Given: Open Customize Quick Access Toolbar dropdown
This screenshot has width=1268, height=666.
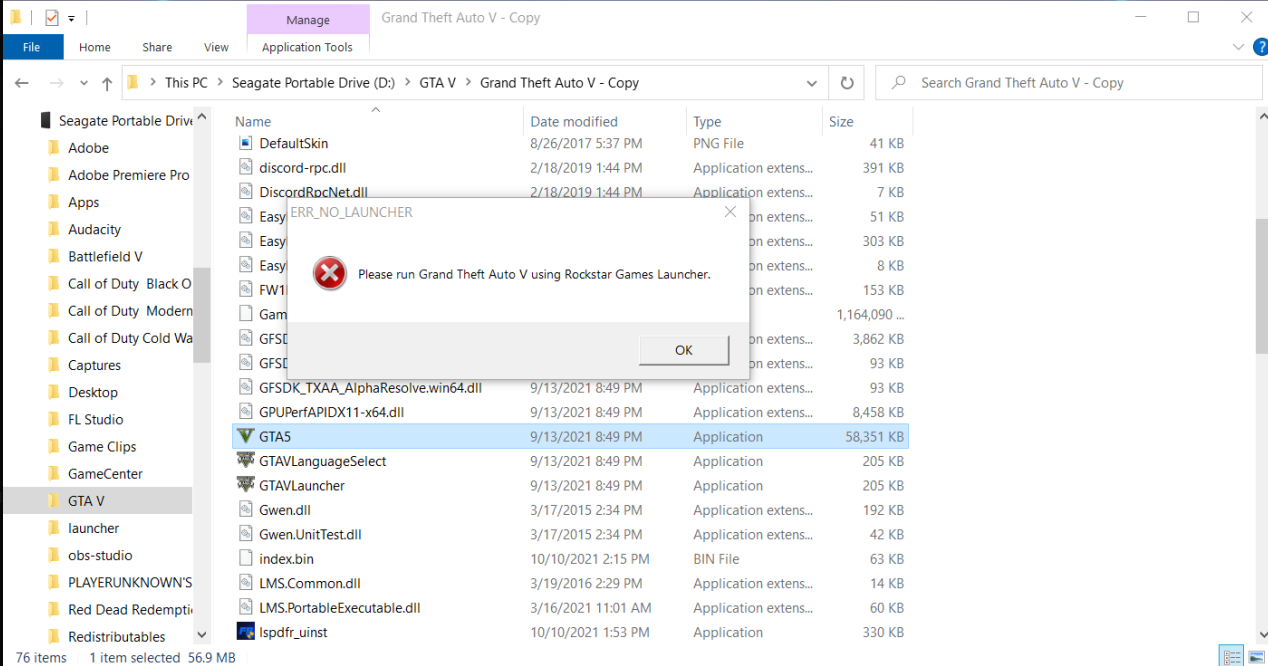Looking at the screenshot, I should pyautogui.click(x=72, y=19).
